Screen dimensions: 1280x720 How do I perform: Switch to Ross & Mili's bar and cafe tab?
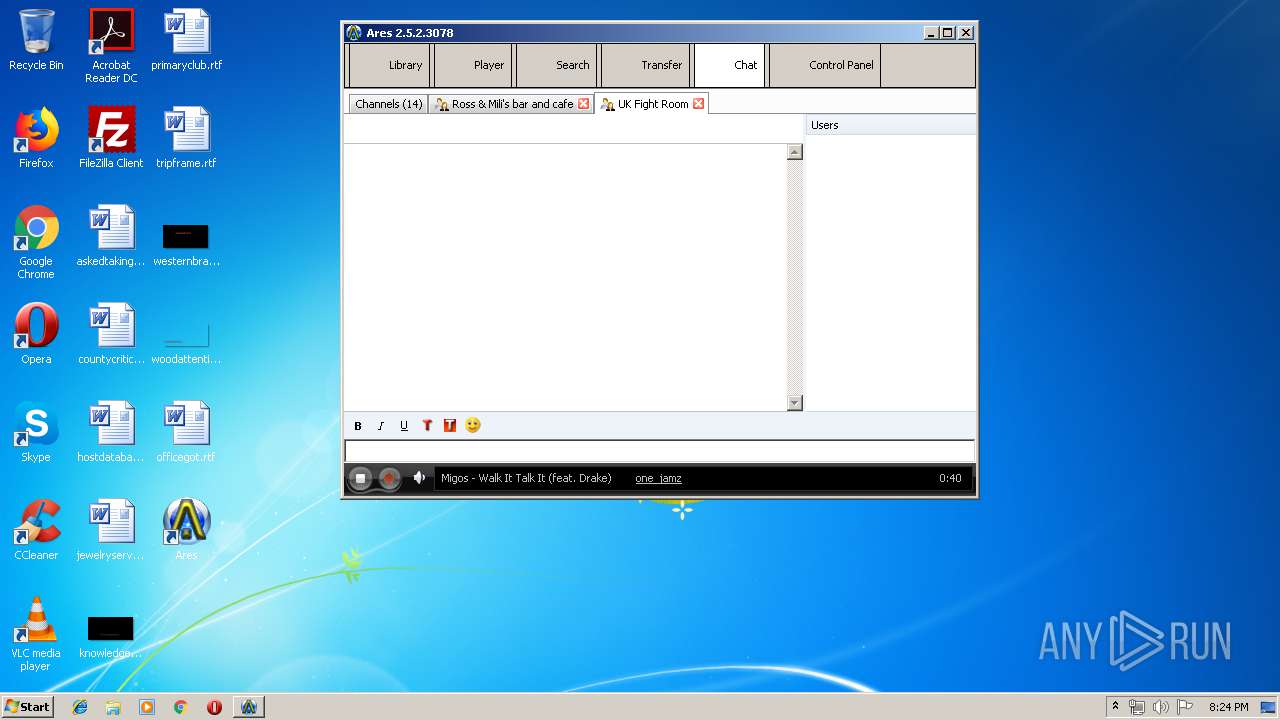pyautogui.click(x=511, y=104)
